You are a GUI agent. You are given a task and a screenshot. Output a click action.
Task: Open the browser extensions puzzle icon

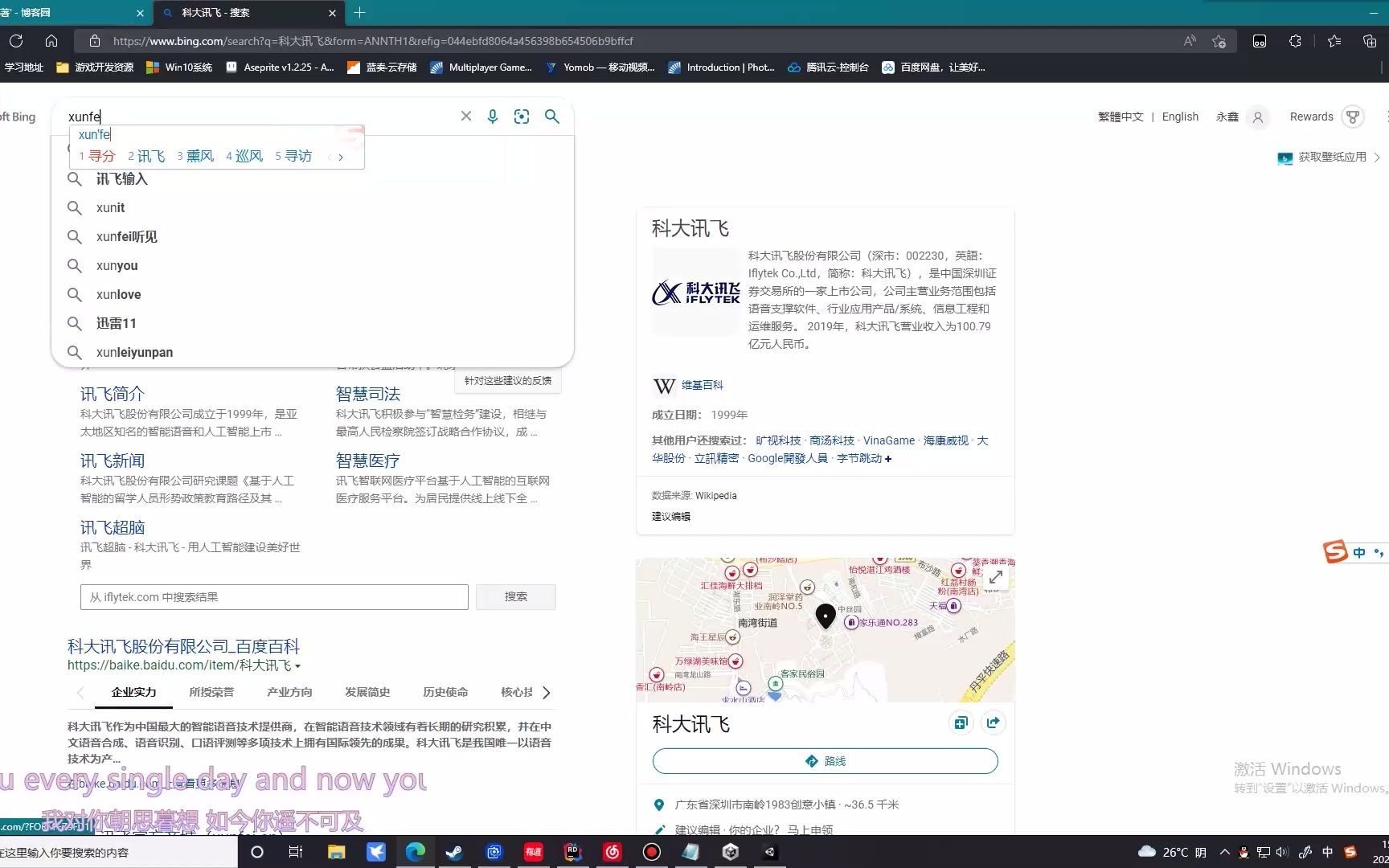click(x=1295, y=41)
